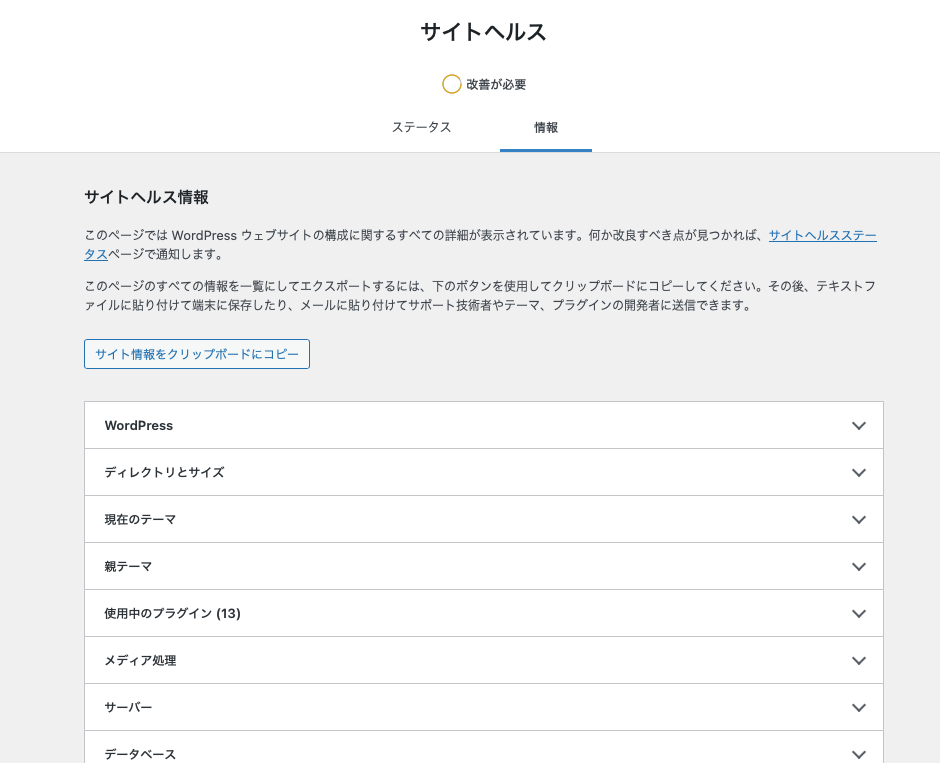Click the サーバー title text
This screenshot has height=763, width=940.
pos(128,707)
